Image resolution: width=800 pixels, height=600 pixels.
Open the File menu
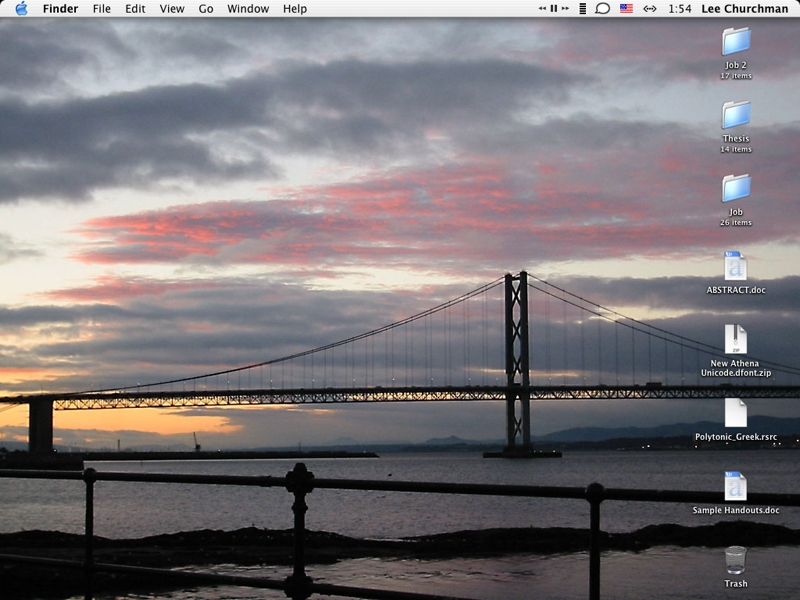tap(101, 9)
